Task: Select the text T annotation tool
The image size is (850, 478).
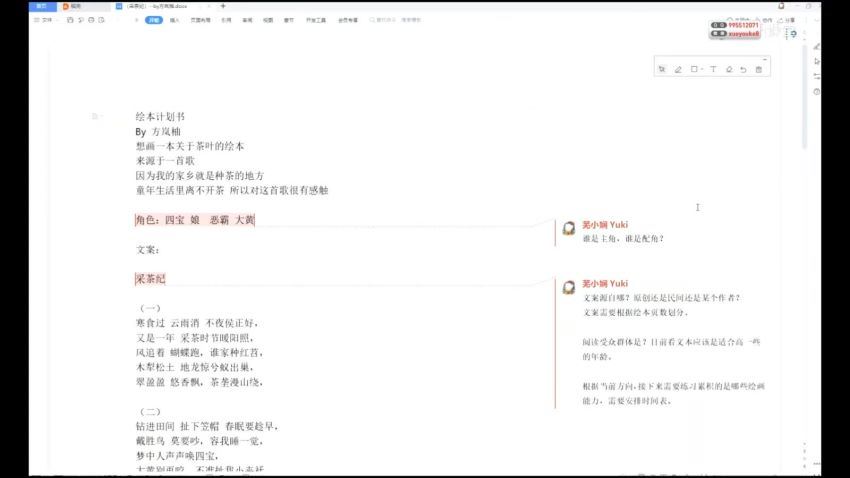Action: [713, 69]
